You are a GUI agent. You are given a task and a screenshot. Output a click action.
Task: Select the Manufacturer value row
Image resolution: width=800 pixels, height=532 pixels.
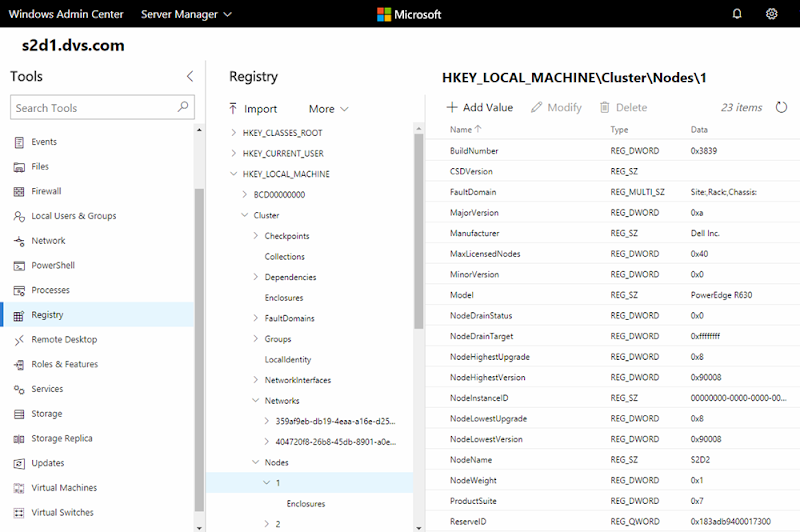[x=612, y=233]
